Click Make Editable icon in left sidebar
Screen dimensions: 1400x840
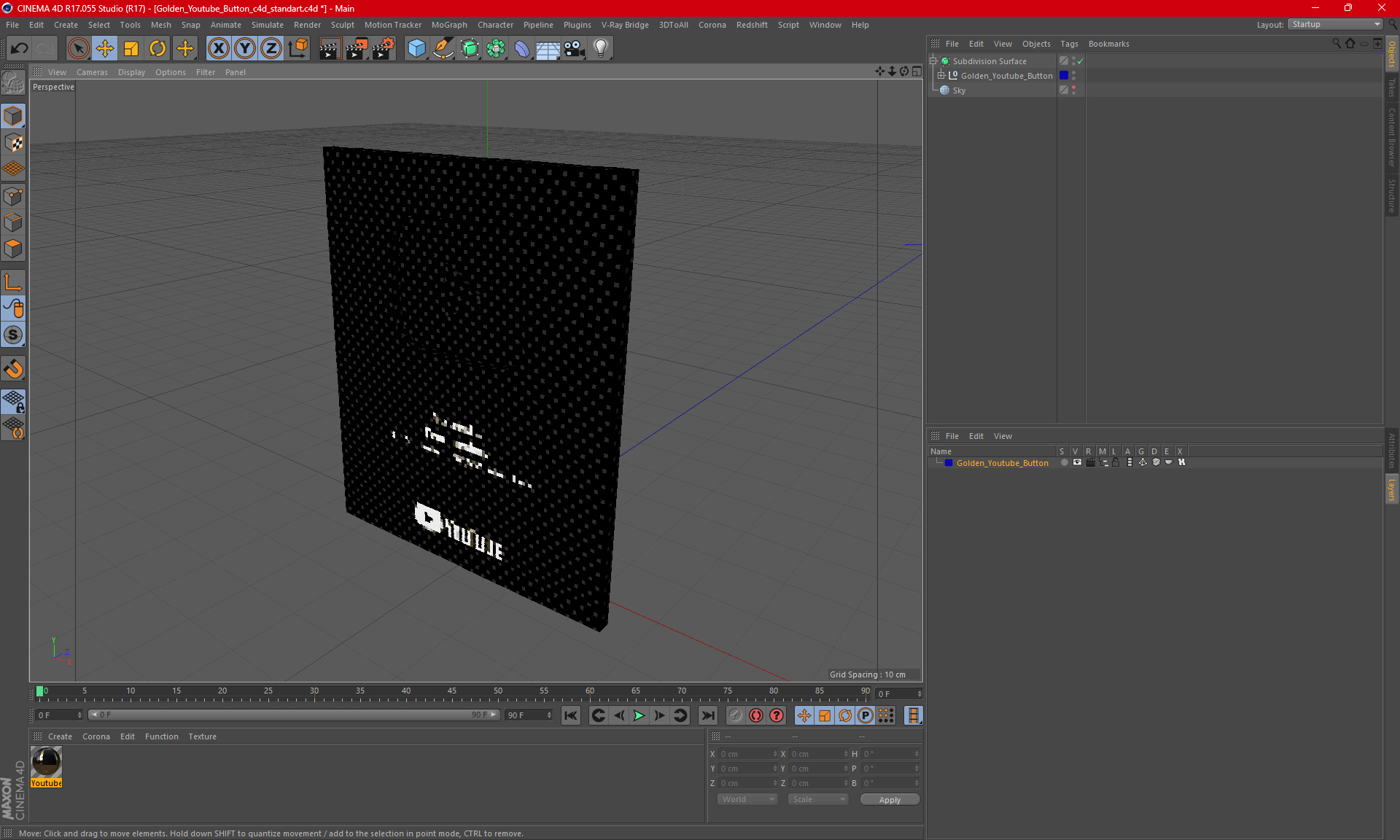pyautogui.click(x=13, y=82)
